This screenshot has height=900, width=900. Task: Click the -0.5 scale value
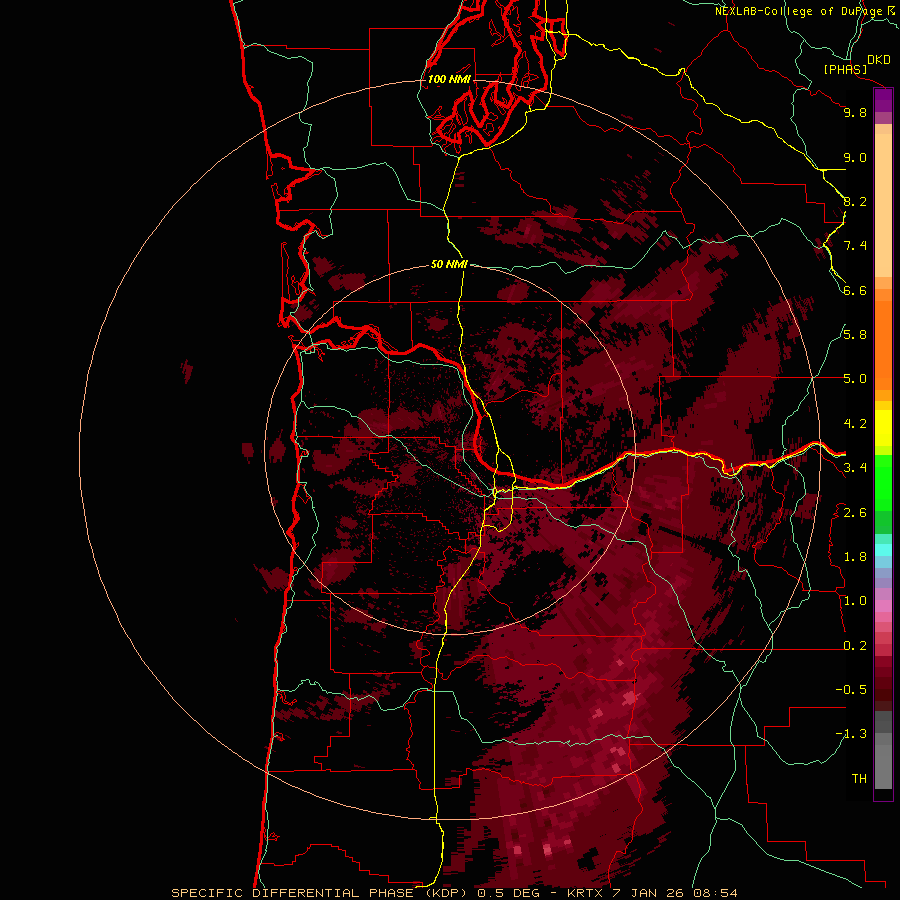point(851,690)
